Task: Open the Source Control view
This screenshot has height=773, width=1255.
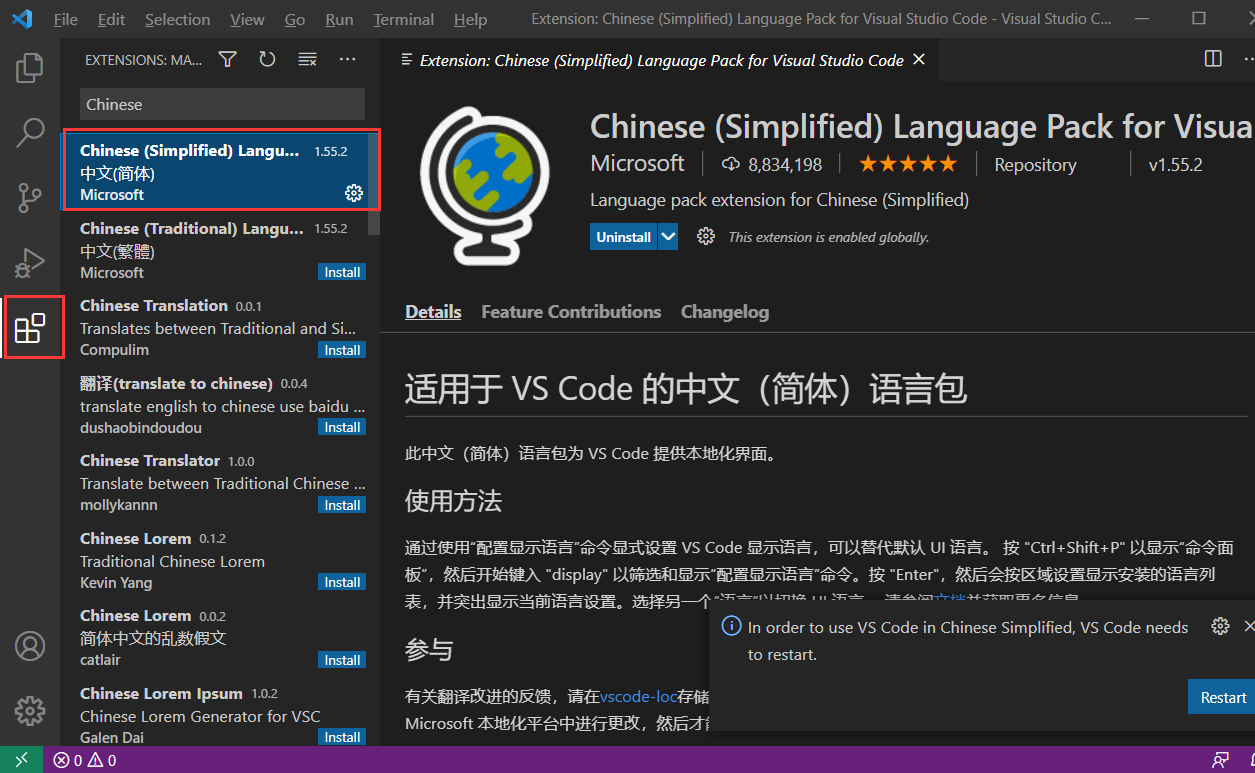Action: (x=30, y=198)
